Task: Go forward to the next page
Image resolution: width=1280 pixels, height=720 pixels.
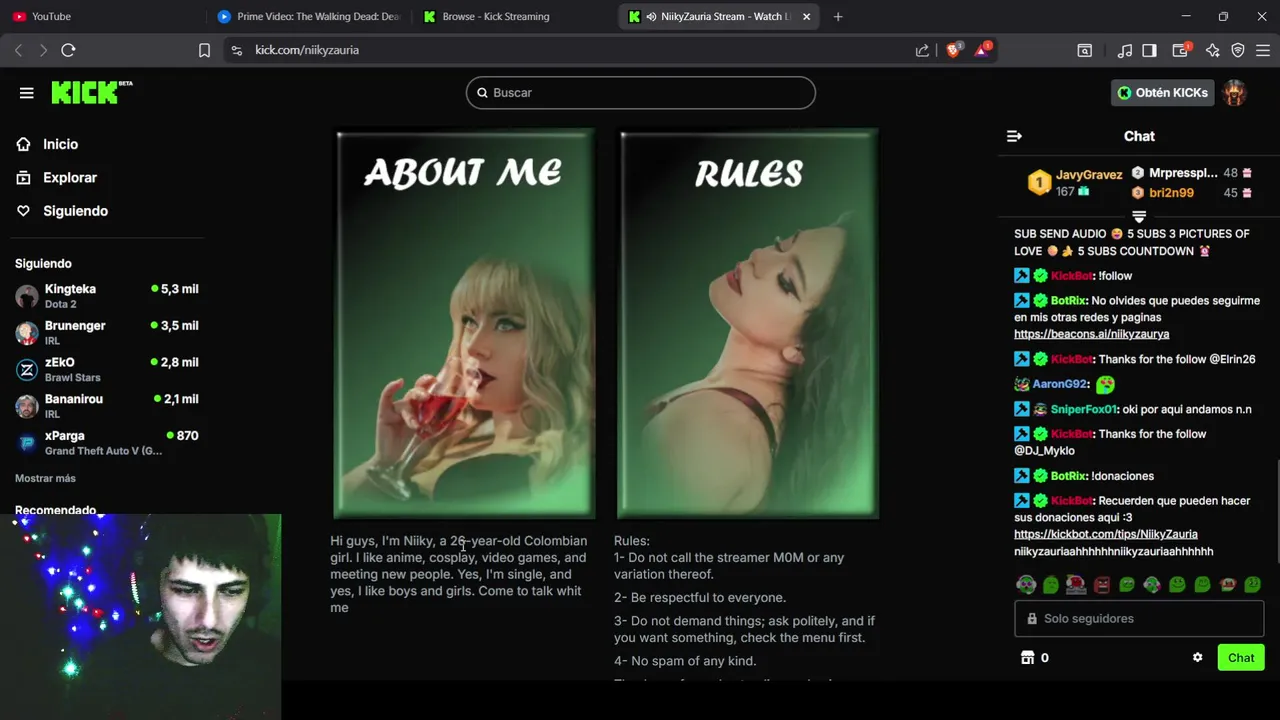Action: (x=43, y=50)
